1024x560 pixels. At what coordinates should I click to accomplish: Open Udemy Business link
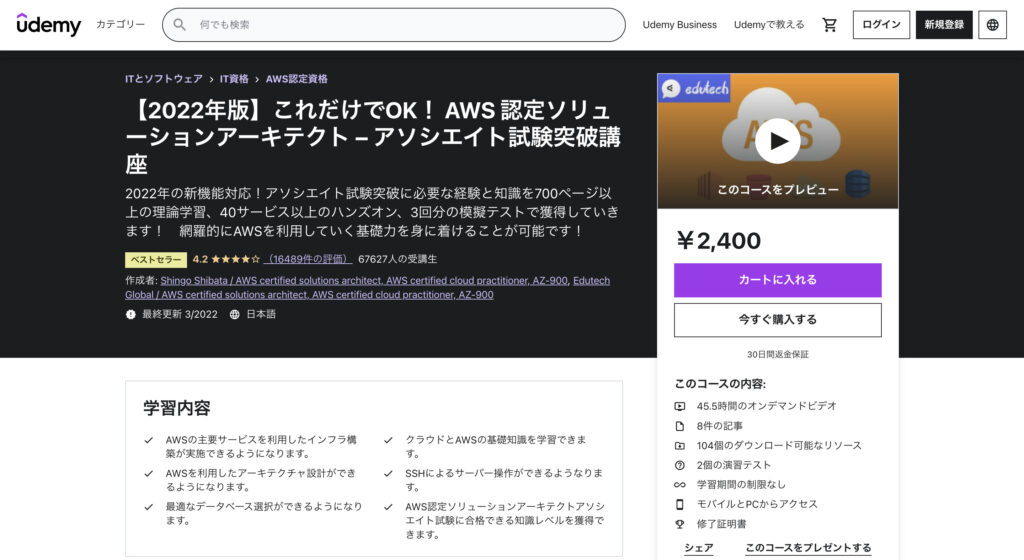[x=679, y=25]
